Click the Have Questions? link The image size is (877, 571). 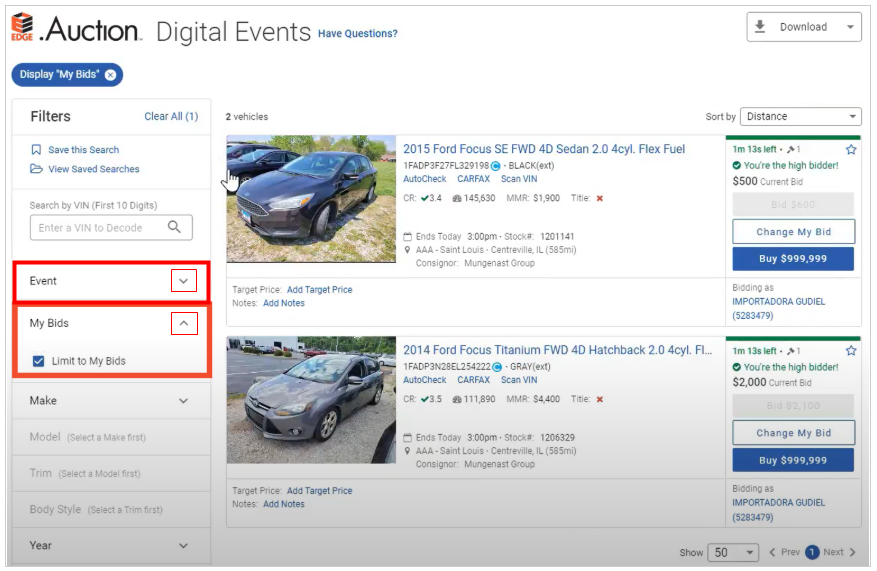pyautogui.click(x=357, y=34)
